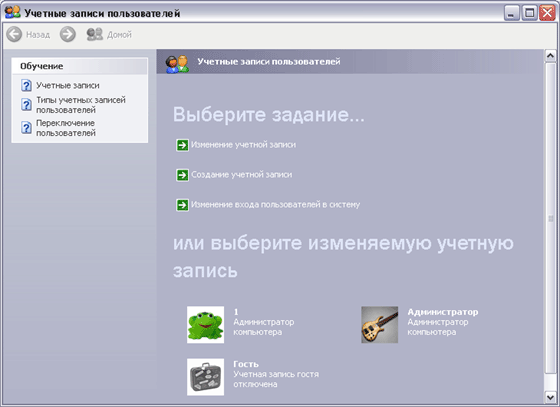The height and width of the screenshot is (407, 560).
Task: Open the 'Администратор' account name
Action: 443,312
